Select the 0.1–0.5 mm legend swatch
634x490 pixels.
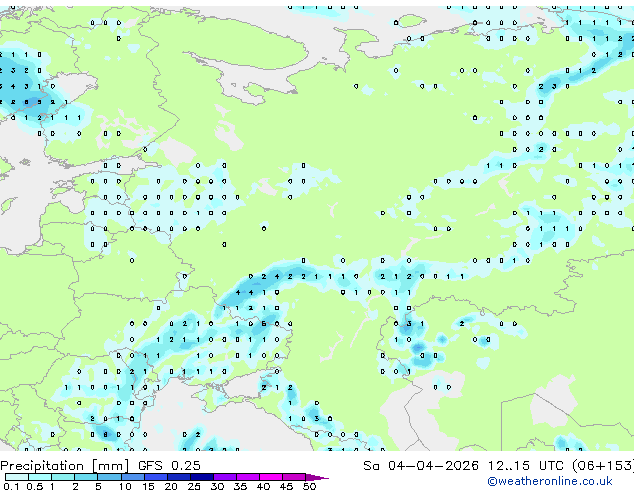[17, 477]
